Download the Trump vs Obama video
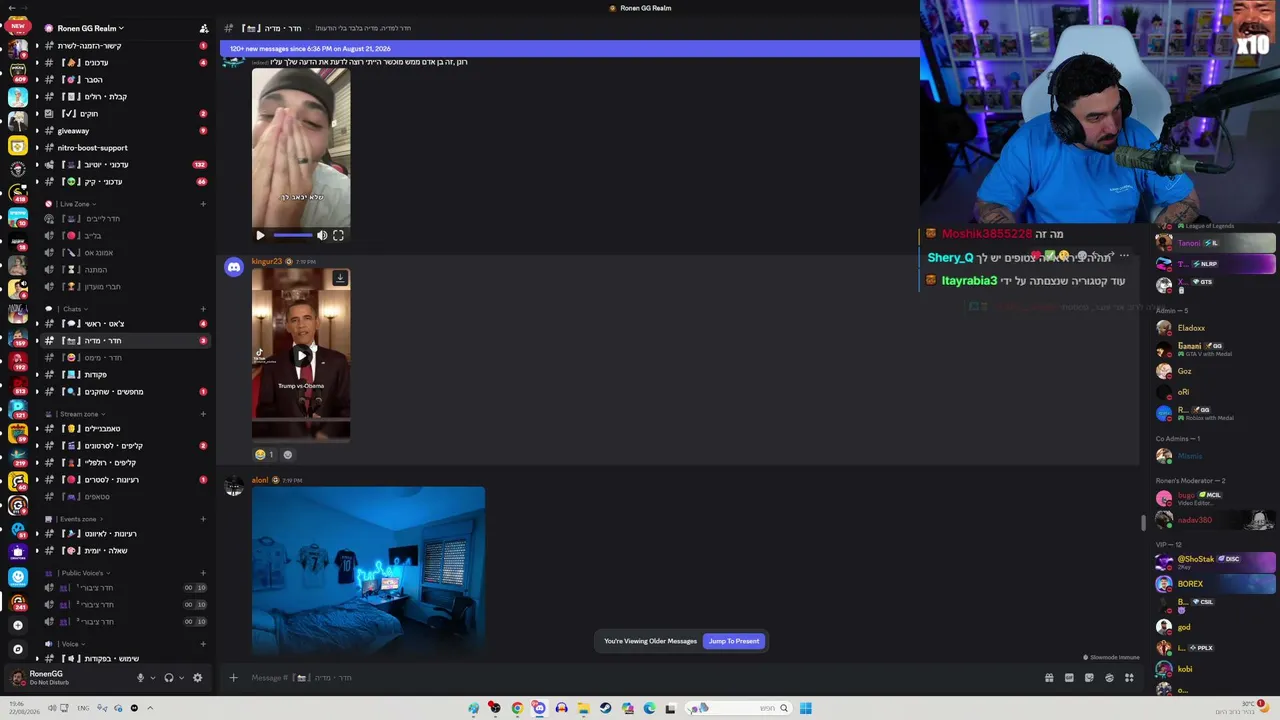This screenshot has height=720, width=1280. click(x=340, y=278)
